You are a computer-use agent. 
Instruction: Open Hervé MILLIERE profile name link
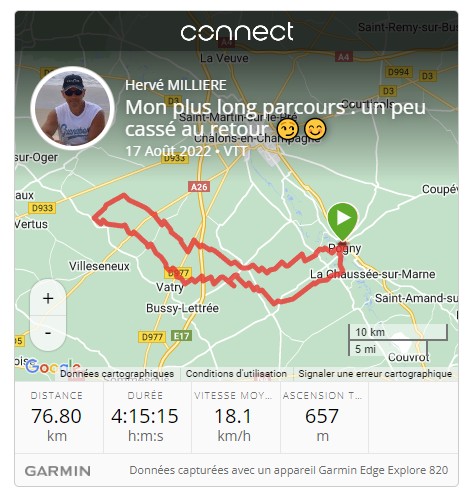point(176,85)
